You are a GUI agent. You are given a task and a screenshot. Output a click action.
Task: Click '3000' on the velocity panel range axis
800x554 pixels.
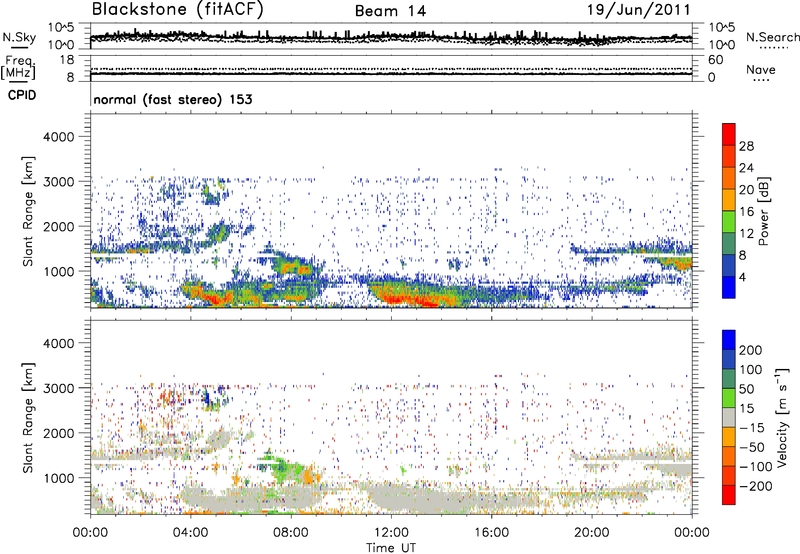pos(58,388)
